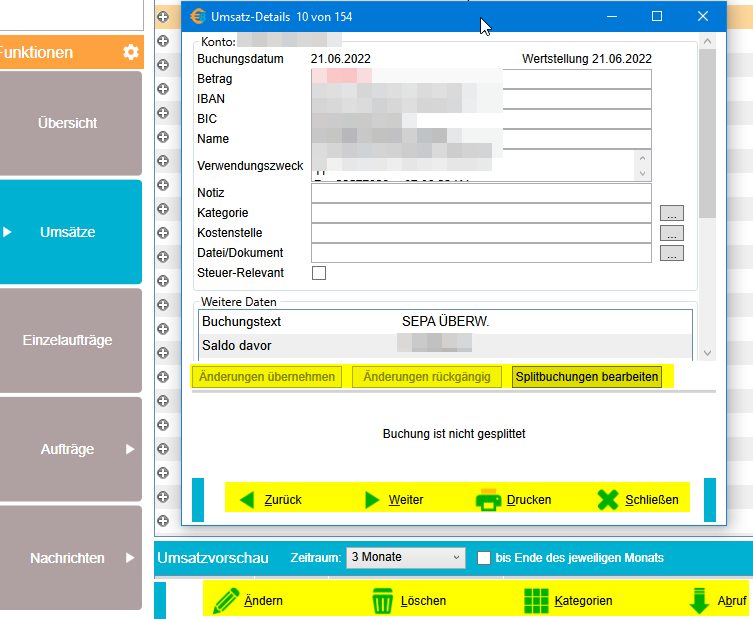The image size is (753, 619).
Task: Check bis Ende des jeweiligen Monats
Action: (484, 558)
